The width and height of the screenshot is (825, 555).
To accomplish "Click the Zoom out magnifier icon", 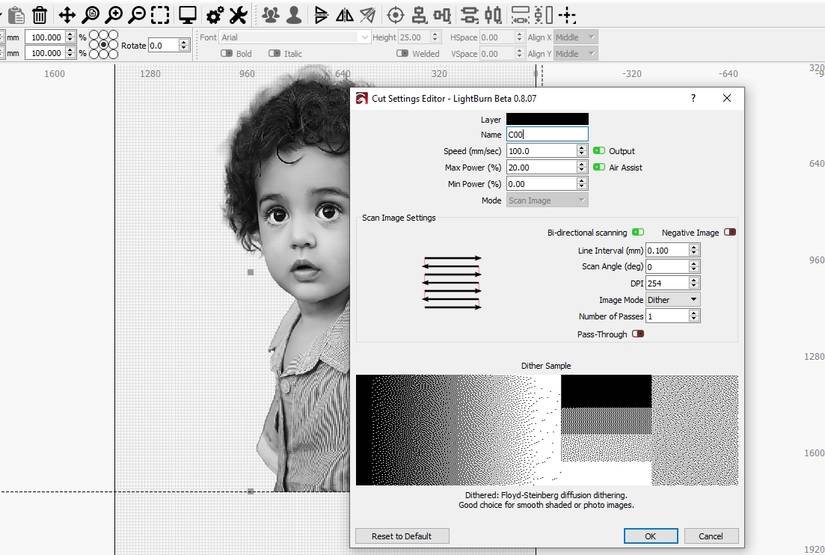I will (137, 15).
